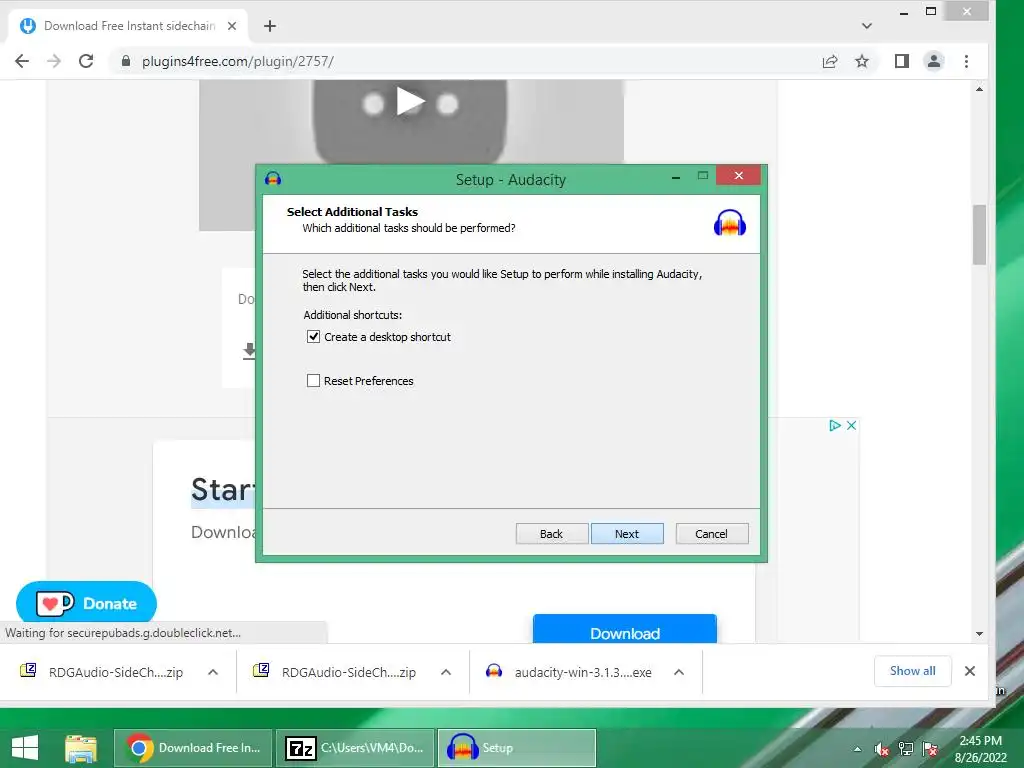
Task: Click Next in Audacity setup
Action: (x=627, y=534)
